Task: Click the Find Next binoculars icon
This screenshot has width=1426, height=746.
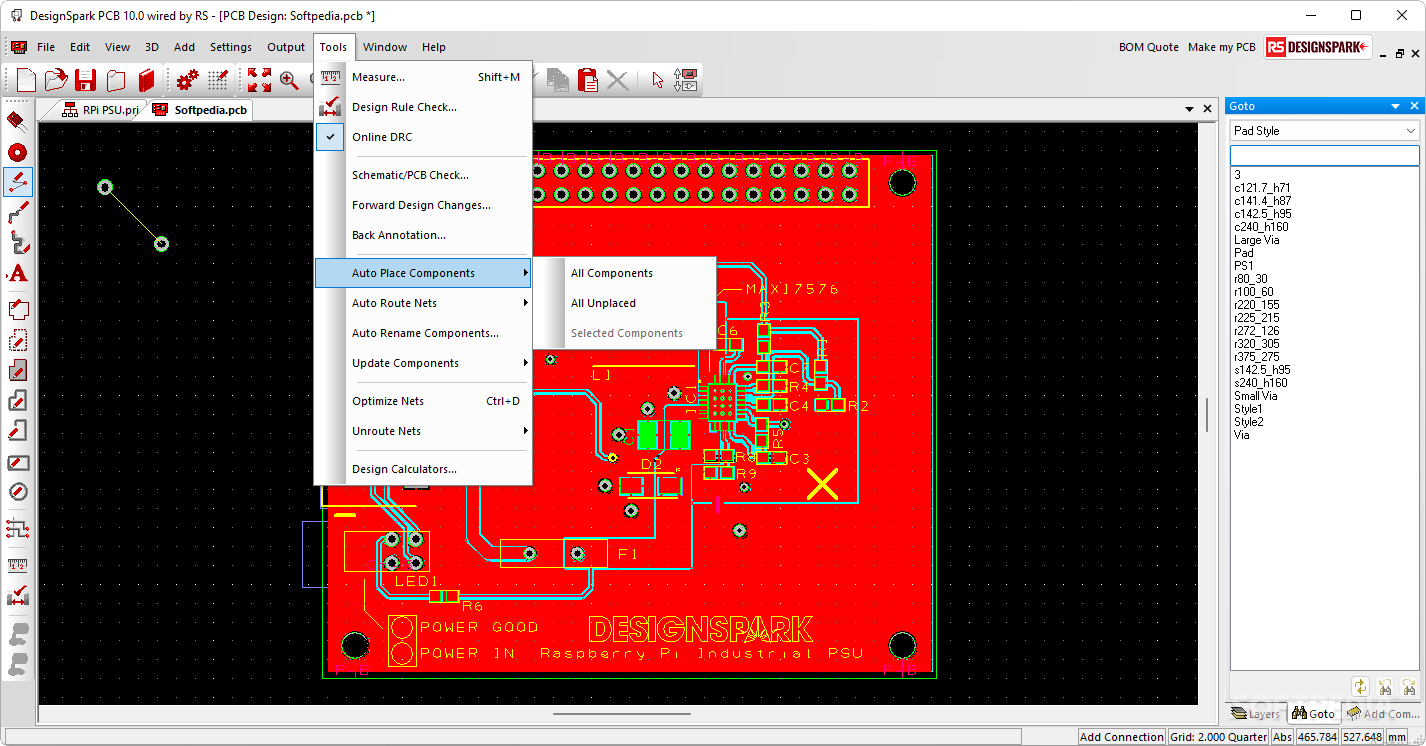Action: click(x=1409, y=686)
